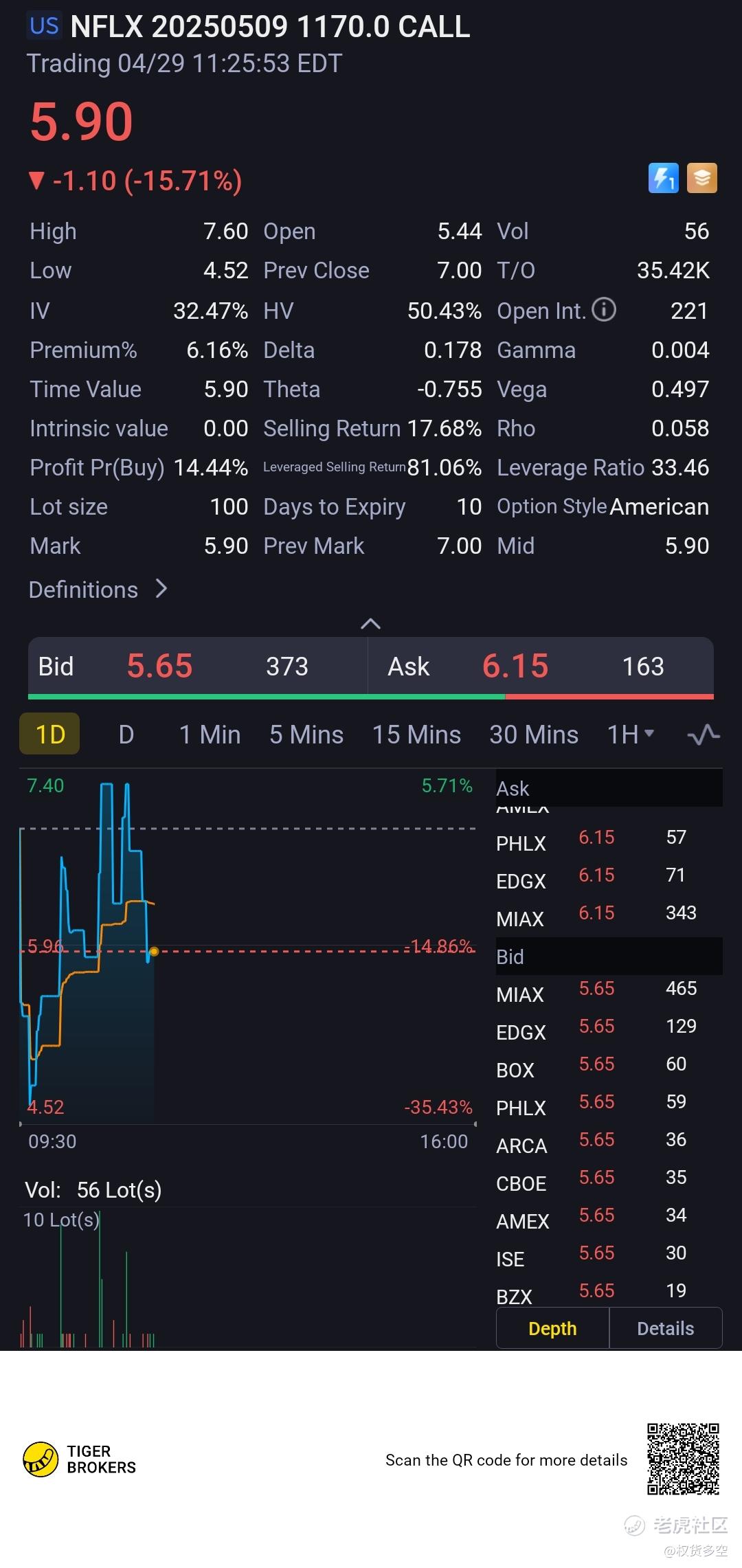742x1568 pixels.
Task: Tap the orange stacked layers icon
Action: pos(701,179)
